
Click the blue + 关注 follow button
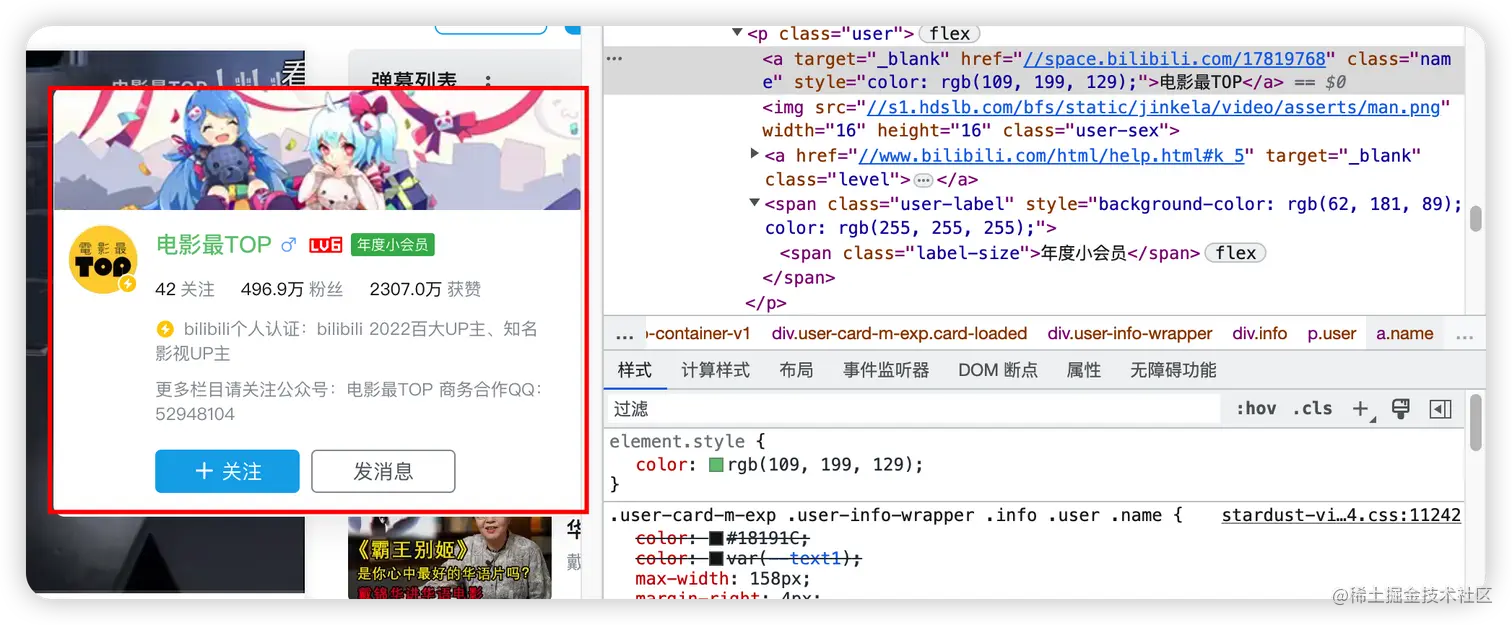click(227, 471)
